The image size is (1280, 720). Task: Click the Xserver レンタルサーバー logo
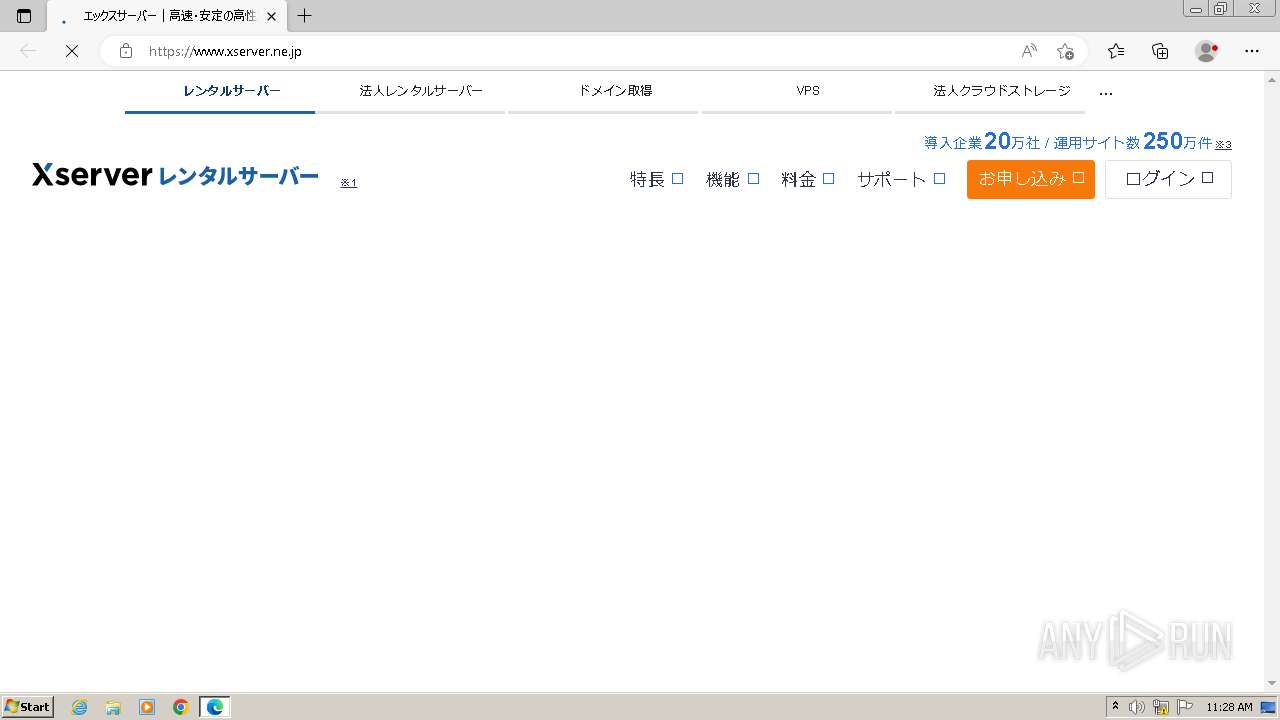point(175,176)
